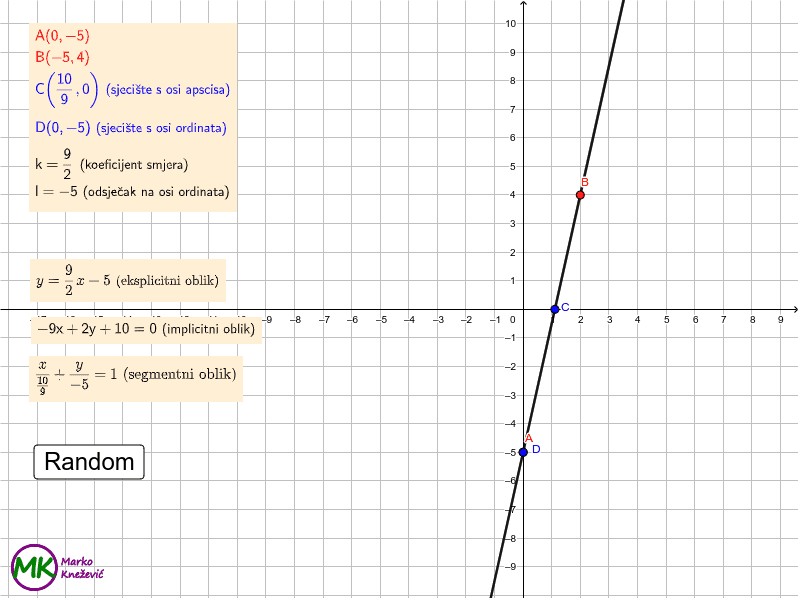Click the 'koeficijent smjera' text
The image size is (800, 600).
click(134, 165)
